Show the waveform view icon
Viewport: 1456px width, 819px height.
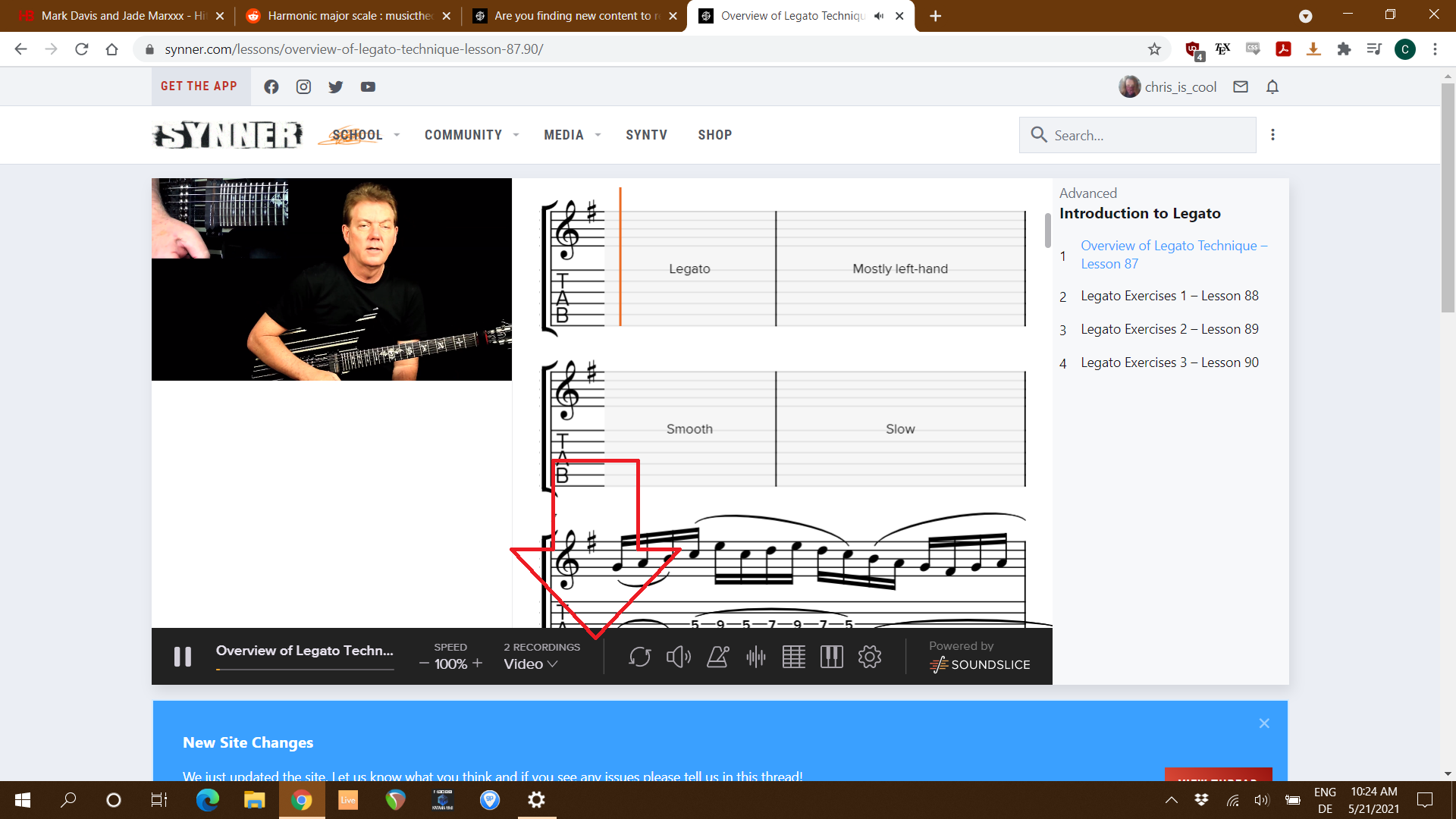(x=755, y=657)
